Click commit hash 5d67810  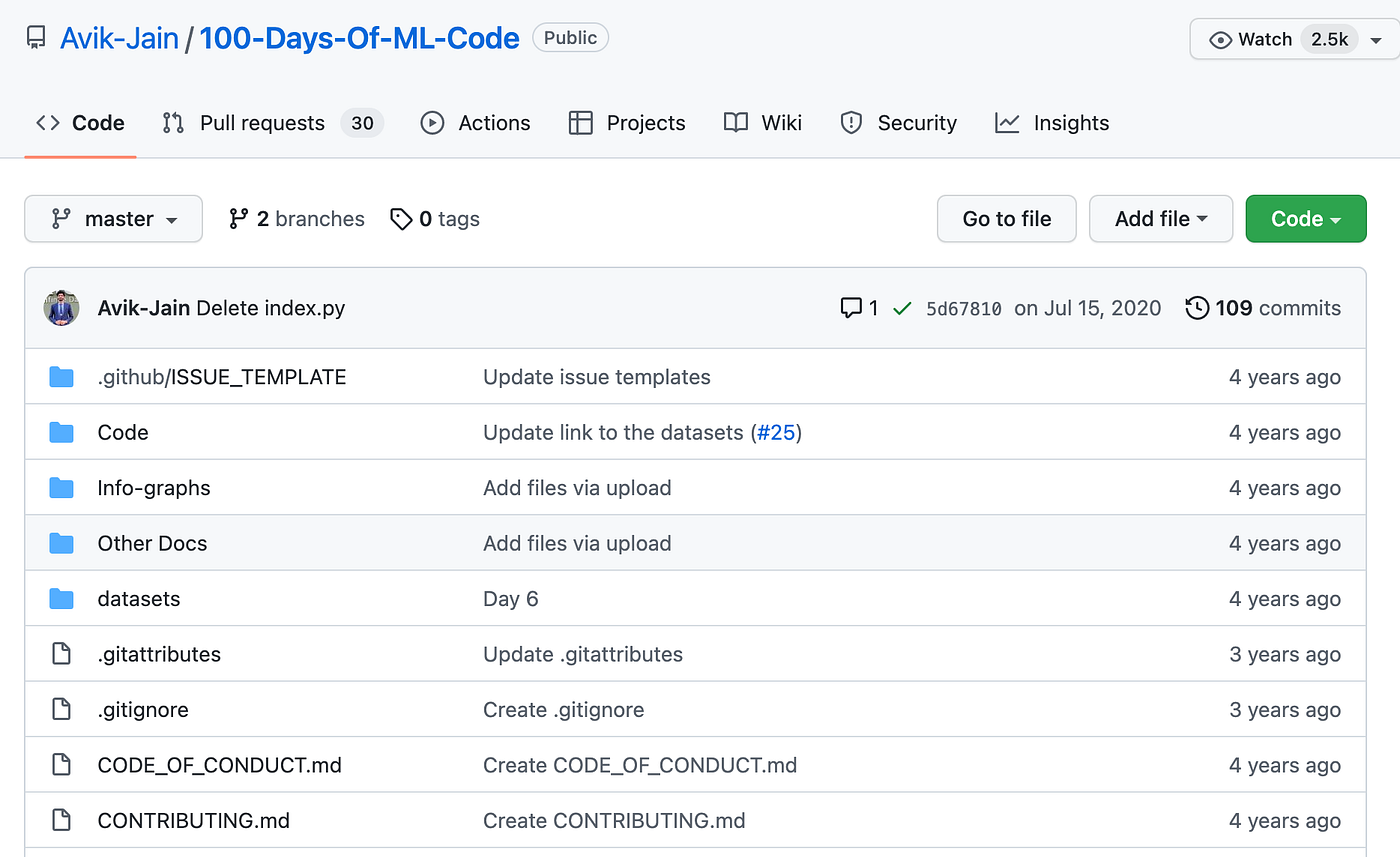pyautogui.click(x=963, y=308)
